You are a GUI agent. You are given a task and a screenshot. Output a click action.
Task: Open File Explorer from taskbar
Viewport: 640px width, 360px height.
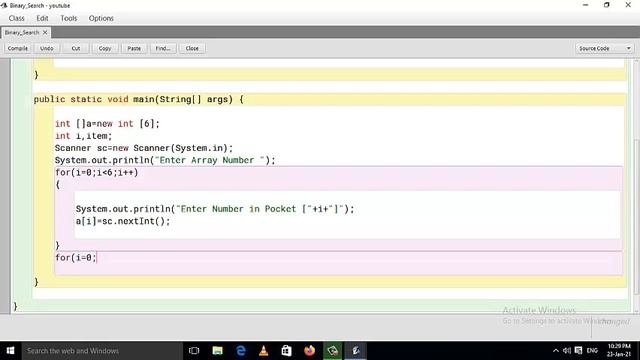[x=218, y=351]
